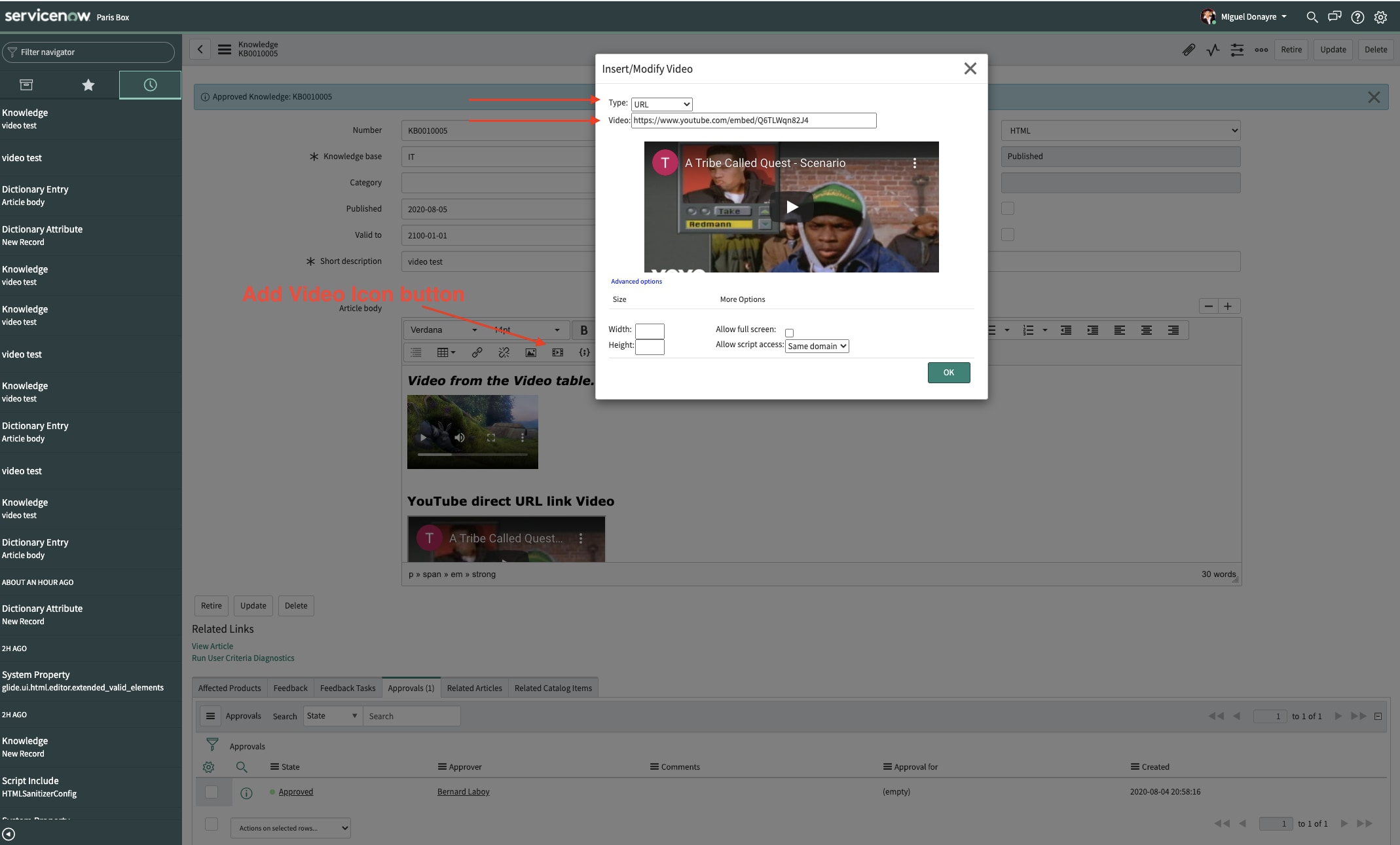
Task: Open the Type dropdown set to URL
Action: click(661, 103)
